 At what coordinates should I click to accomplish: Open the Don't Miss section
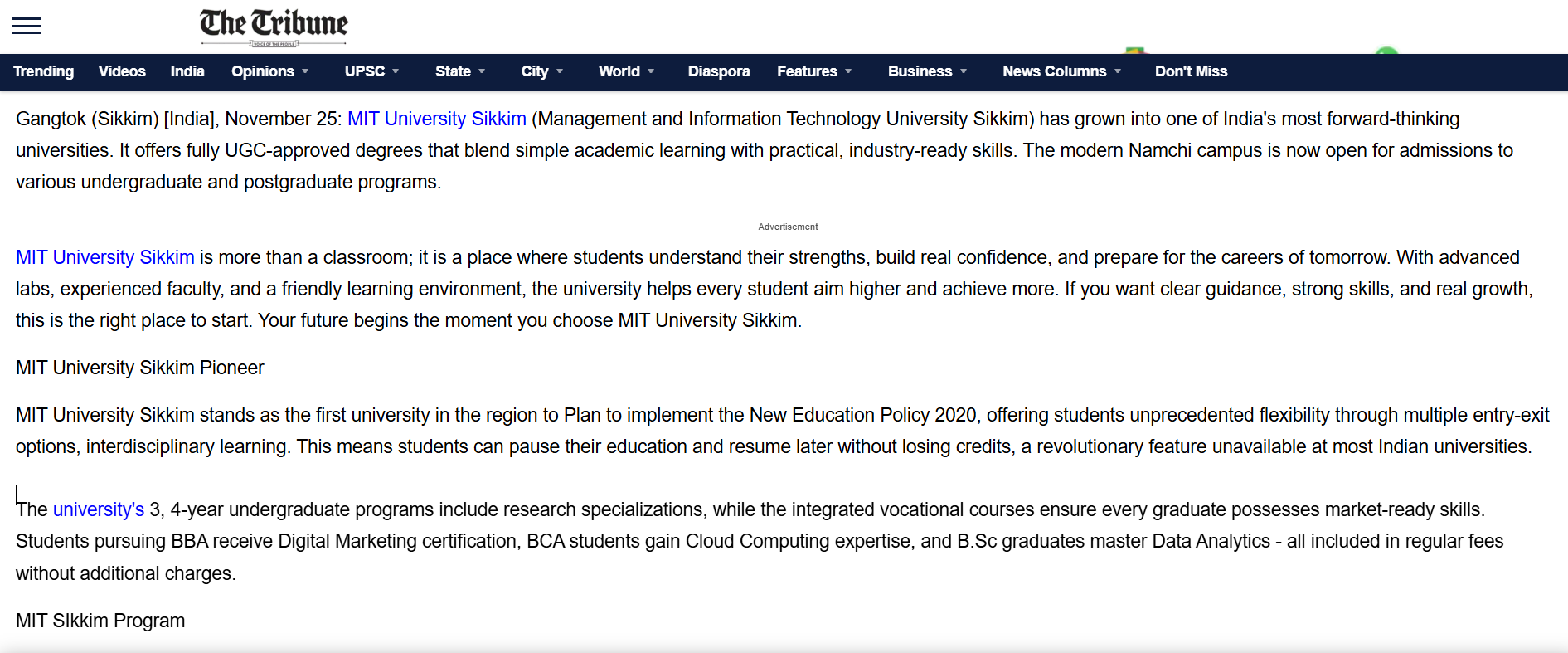[1192, 72]
